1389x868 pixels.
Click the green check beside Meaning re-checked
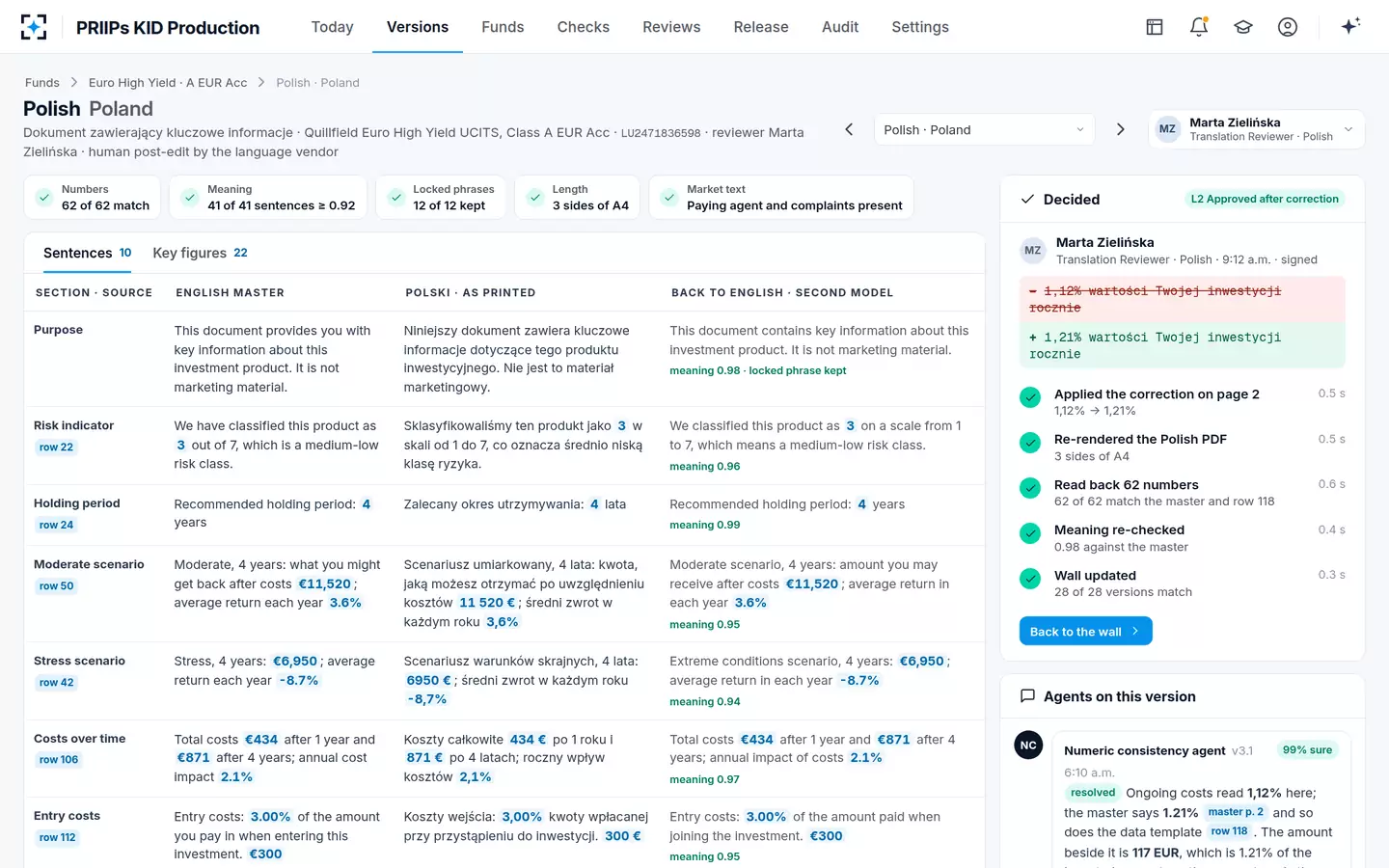(x=1030, y=532)
